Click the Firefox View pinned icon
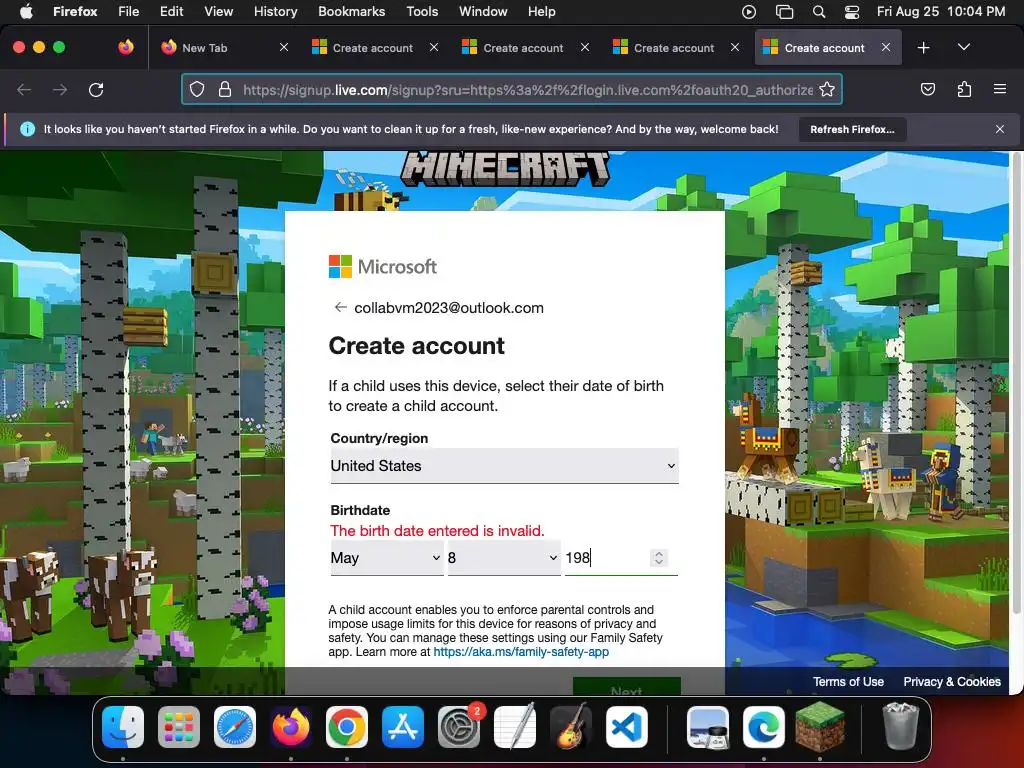This screenshot has height=768, width=1024. 126,47
